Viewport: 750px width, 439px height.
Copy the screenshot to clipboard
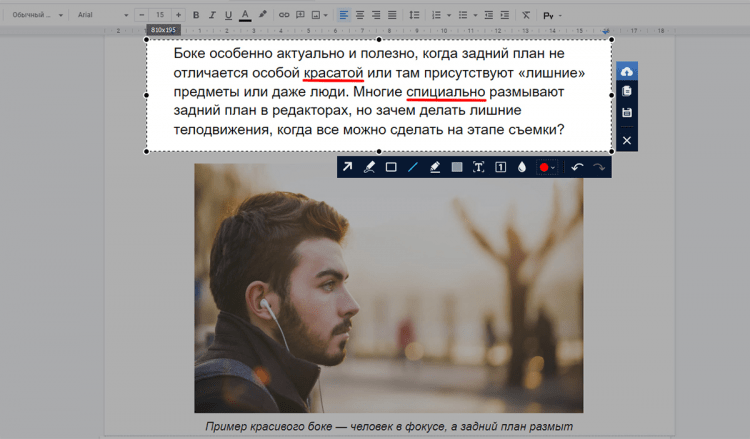pyautogui.click(x=627, y=92)
